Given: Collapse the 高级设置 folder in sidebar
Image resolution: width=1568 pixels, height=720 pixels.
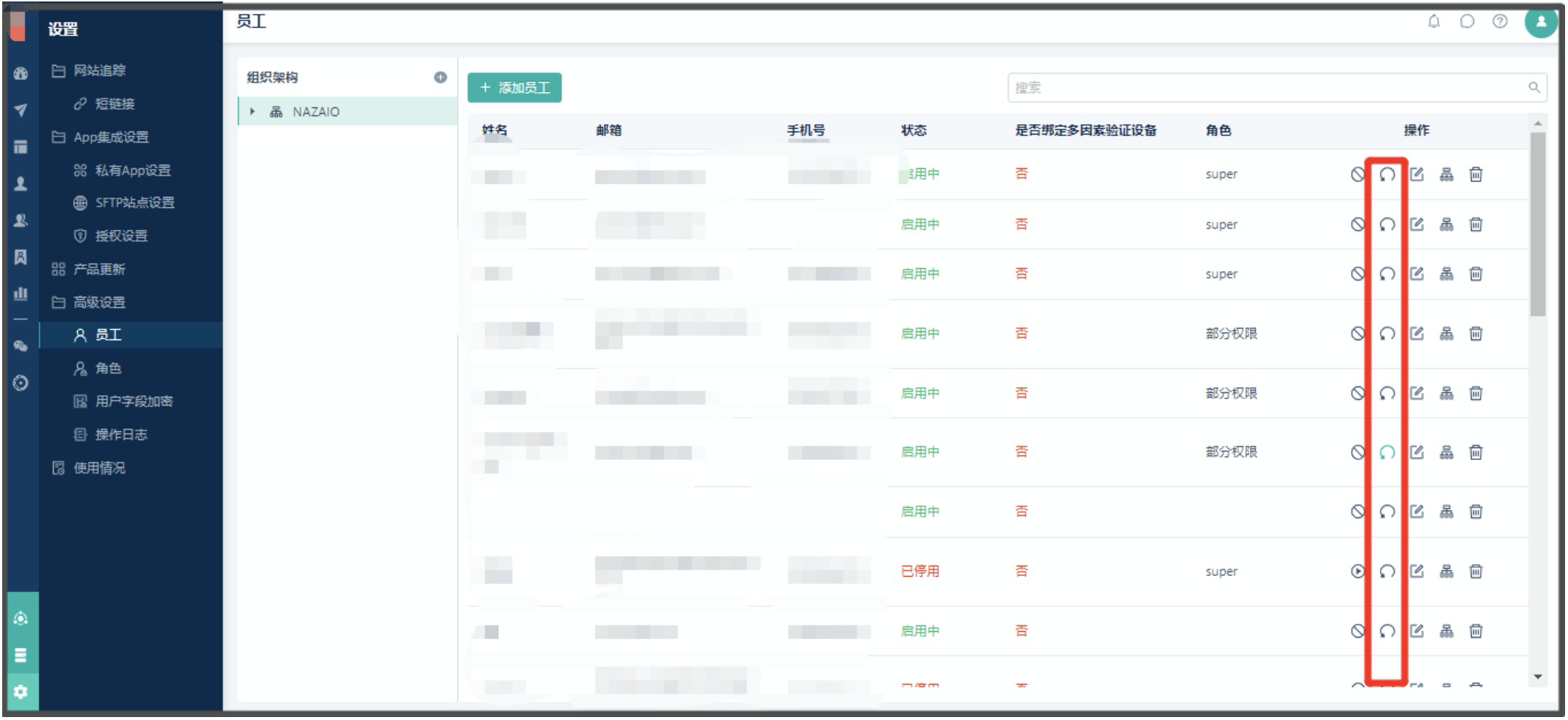Looking at the screenshot, I should click(x=98, y=303).
